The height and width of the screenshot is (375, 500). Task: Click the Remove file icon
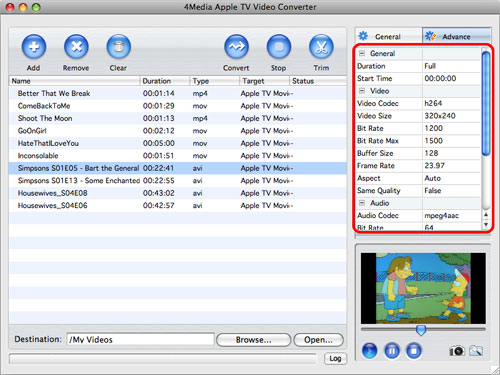[76, 47]
